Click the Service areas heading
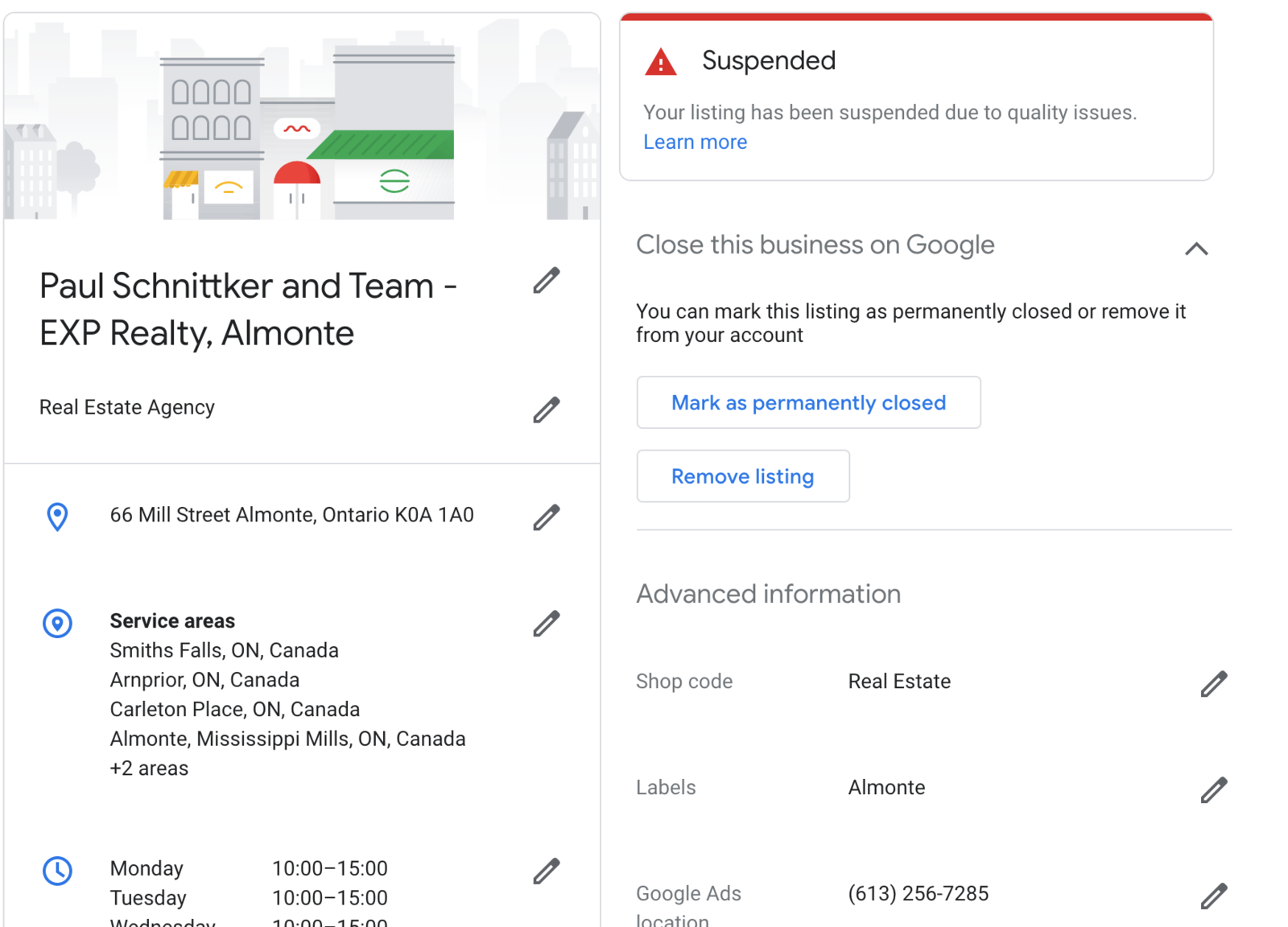This screenshot has height=927, width=1288. 172,620
